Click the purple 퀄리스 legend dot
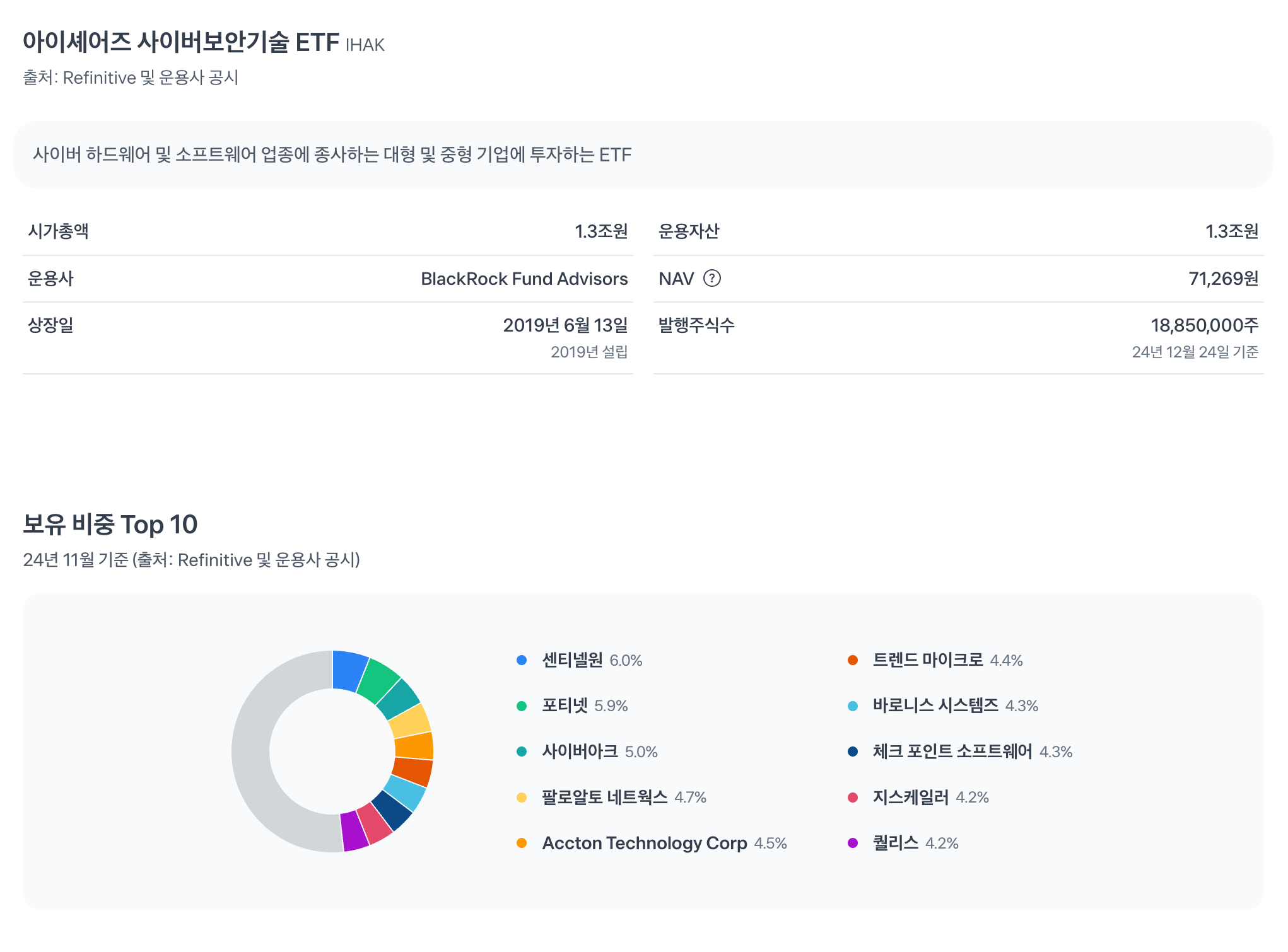Image resolution: width=1288 pixels, height=952 pixels. click(x=853, y=843)
